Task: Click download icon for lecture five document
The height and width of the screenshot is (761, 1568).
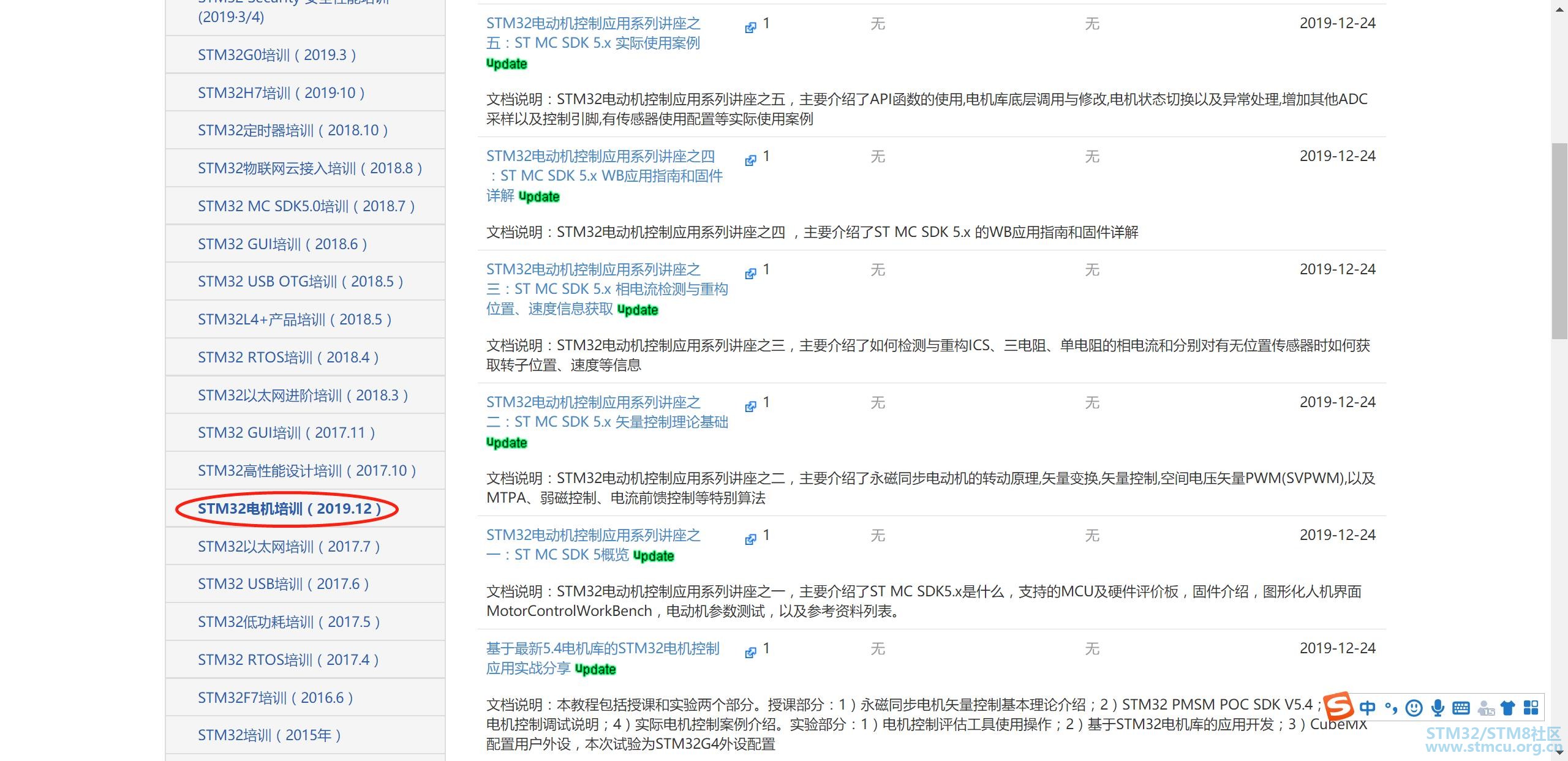Action: pos(750,28)
